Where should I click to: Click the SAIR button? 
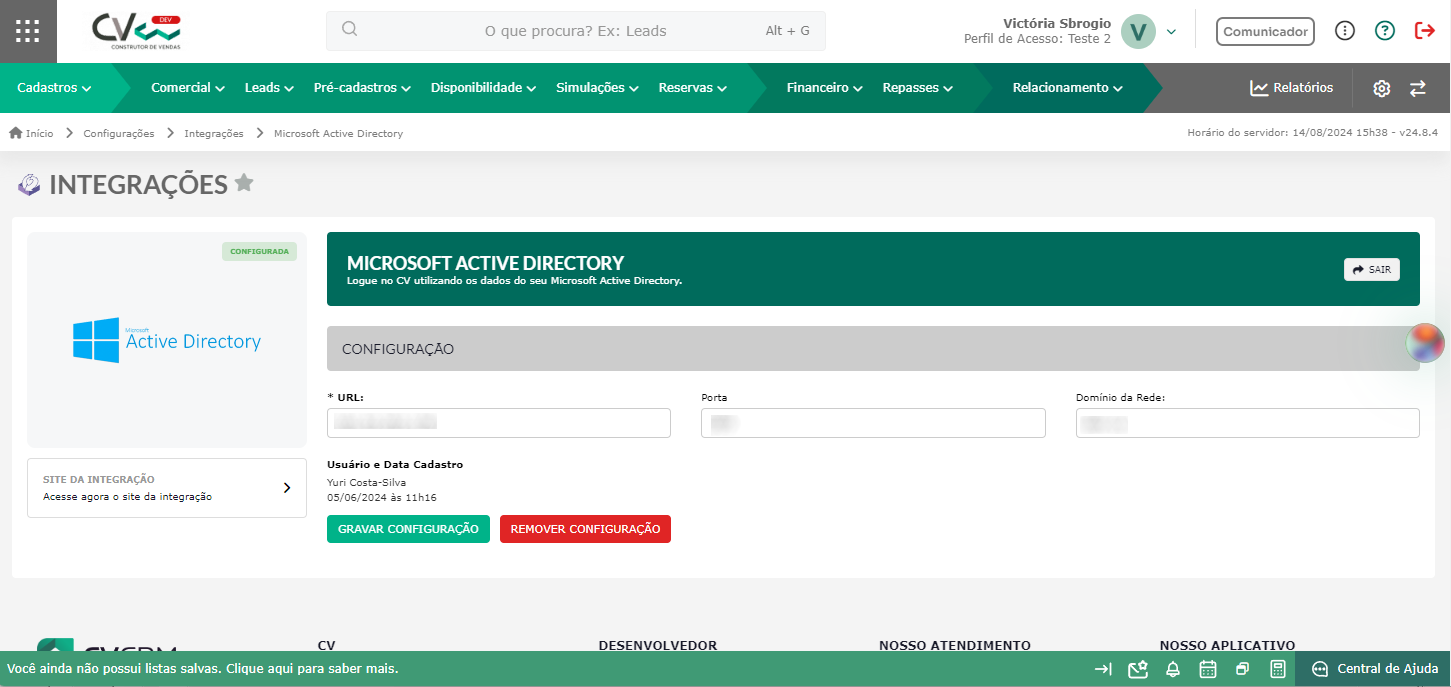[1371, 269]
